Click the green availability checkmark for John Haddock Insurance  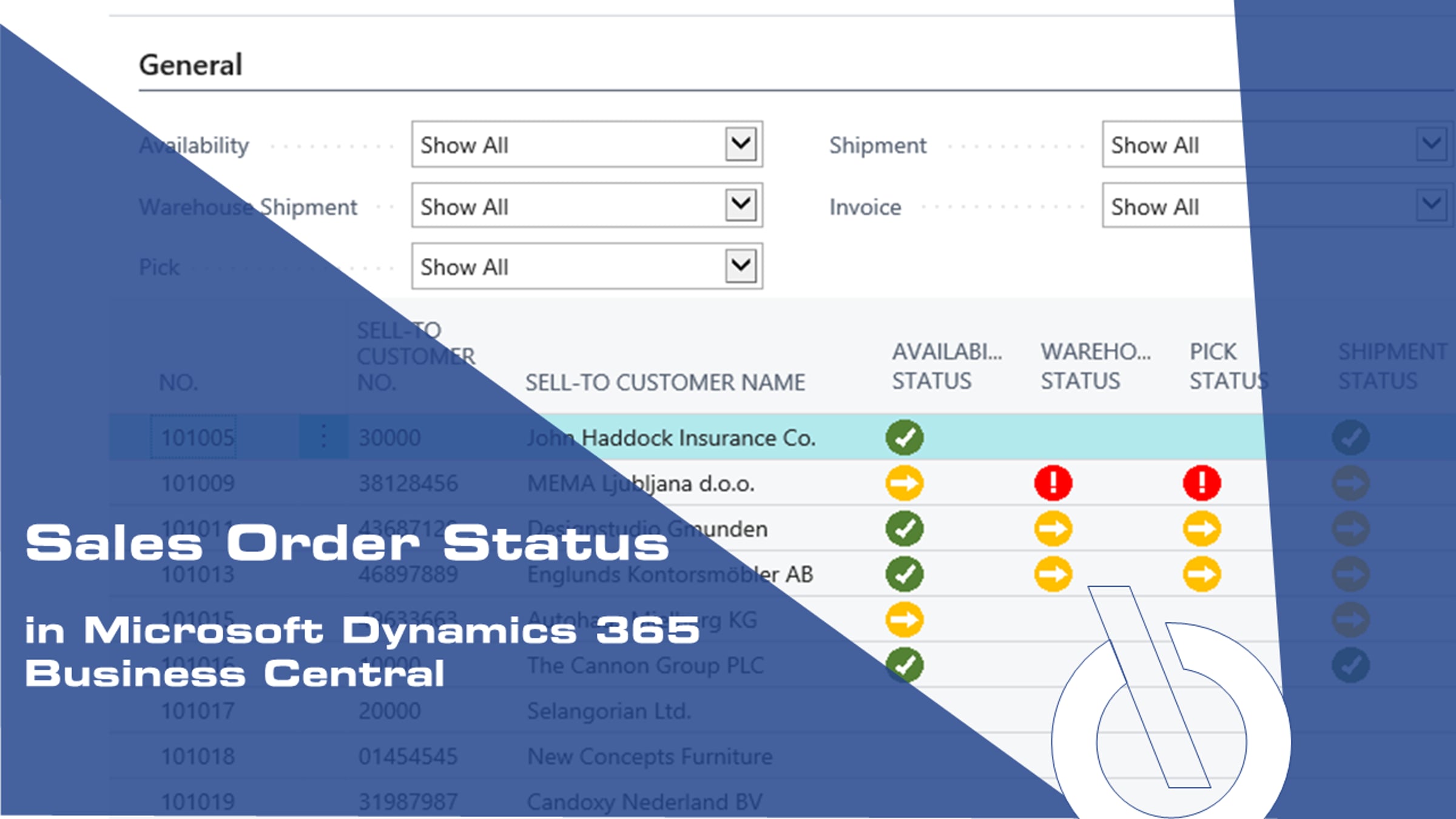click(x=904, y=437)
